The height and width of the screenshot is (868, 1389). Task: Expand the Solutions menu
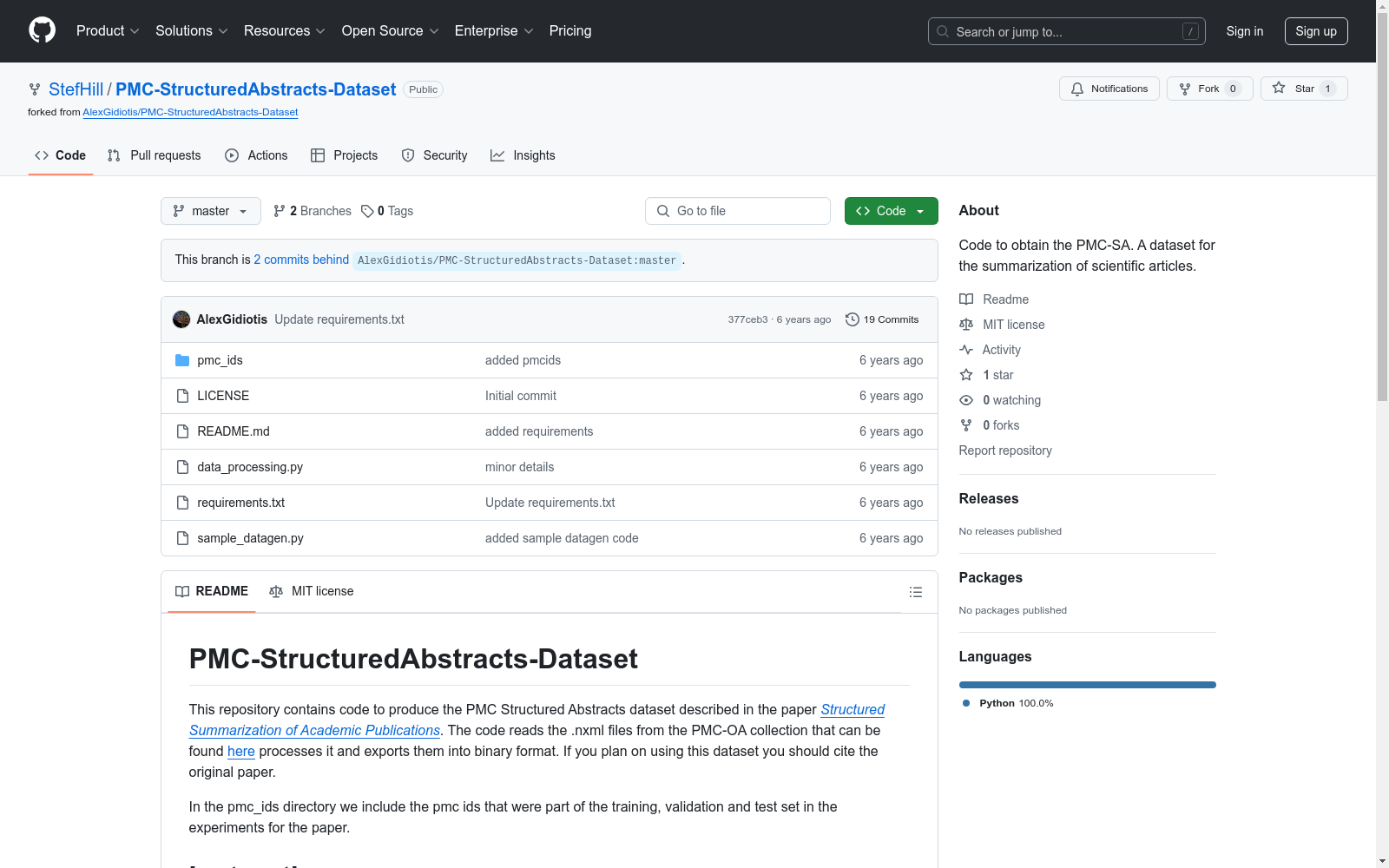(192, 30)
